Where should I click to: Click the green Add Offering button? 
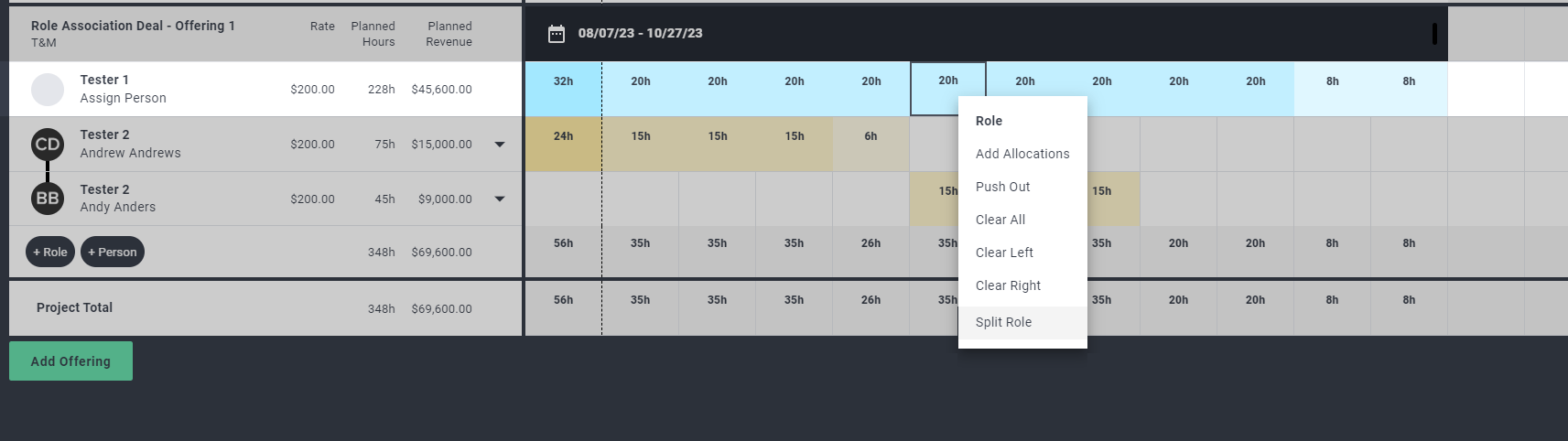(70, 360)
